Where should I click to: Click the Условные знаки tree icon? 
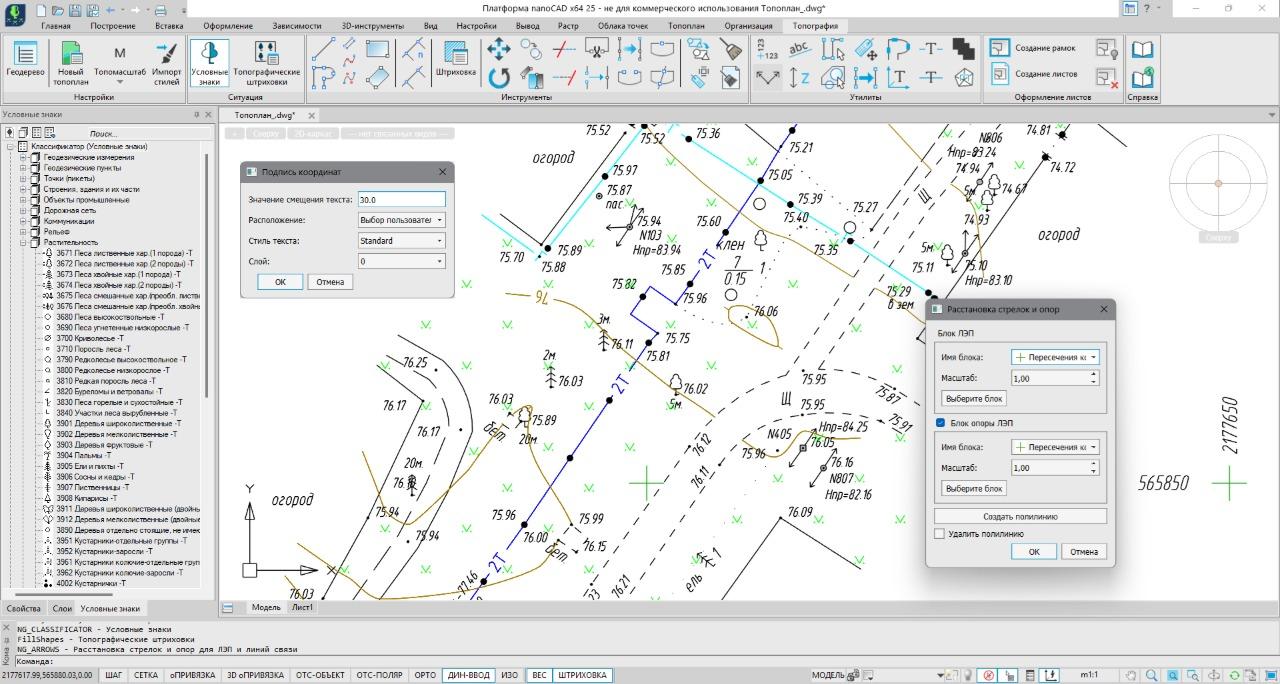coord(209,55)
